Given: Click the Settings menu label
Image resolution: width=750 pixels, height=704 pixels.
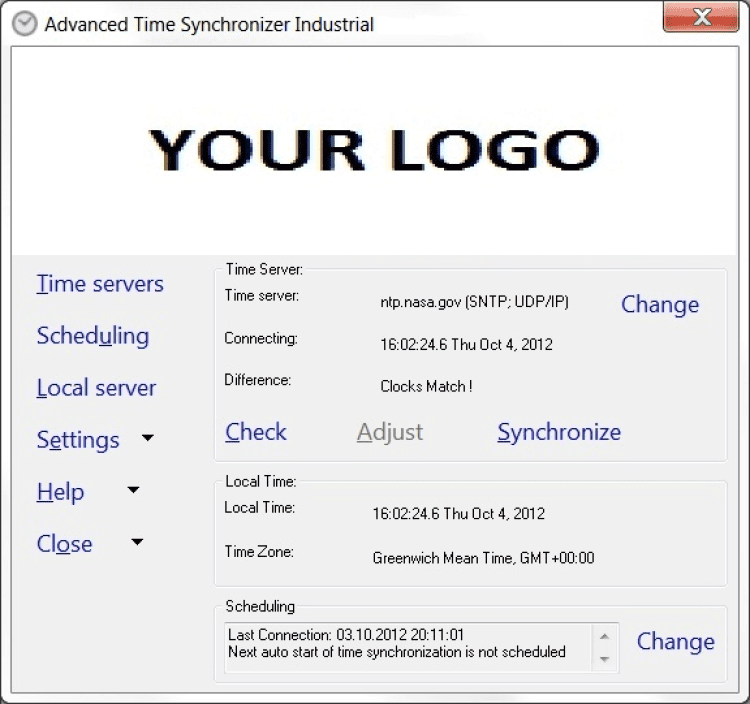Looking at the screenshot, I should coord(78,440).
